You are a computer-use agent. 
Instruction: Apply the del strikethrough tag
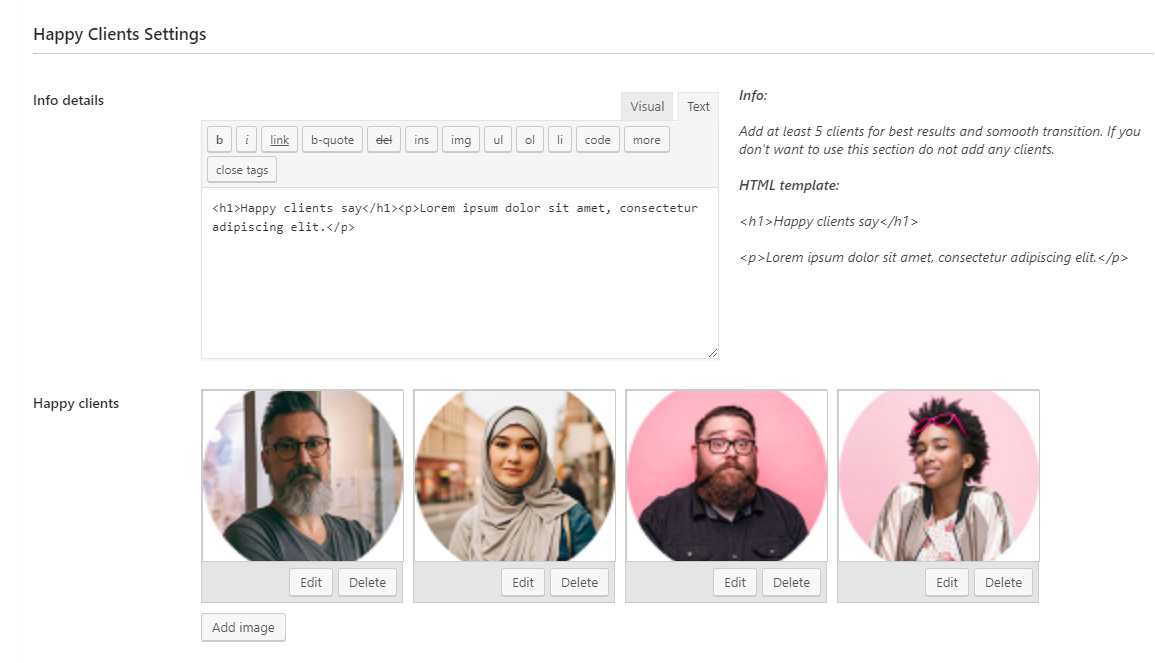(x=384, y=140)
